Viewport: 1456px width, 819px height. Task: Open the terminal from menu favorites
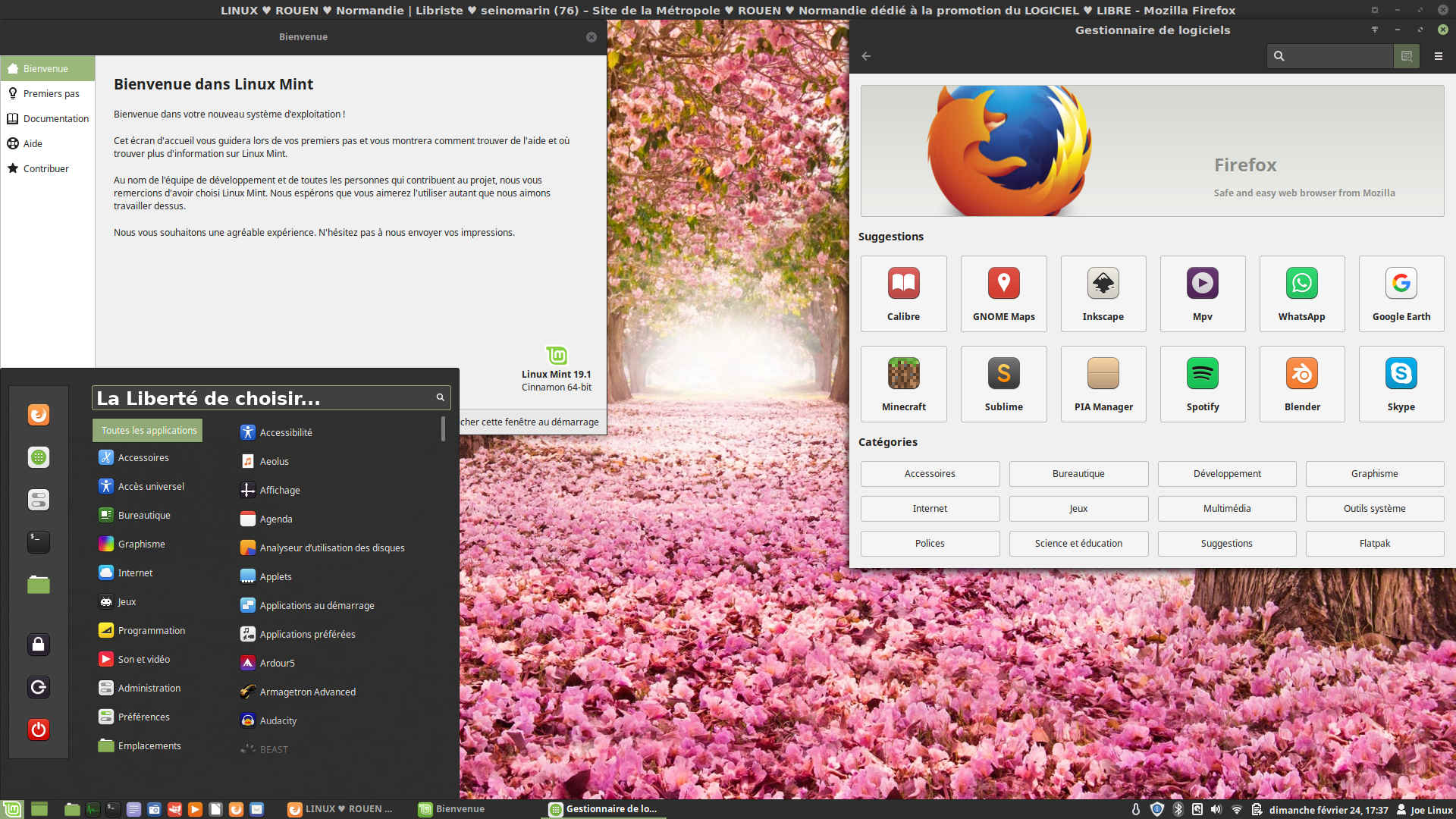39,541
